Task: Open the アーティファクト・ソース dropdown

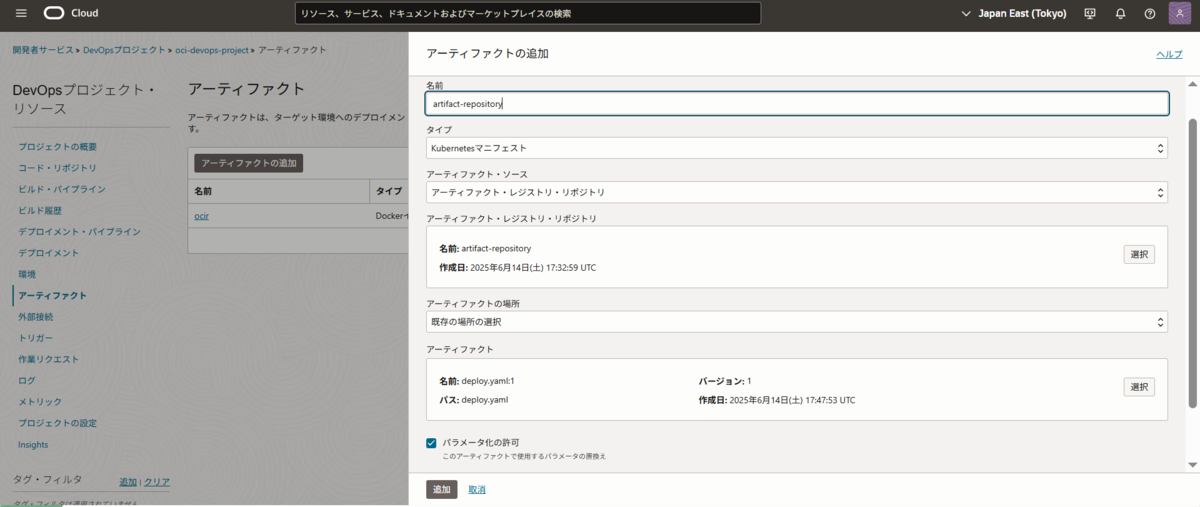Action: pyautogui.click(x=797, y=192)
